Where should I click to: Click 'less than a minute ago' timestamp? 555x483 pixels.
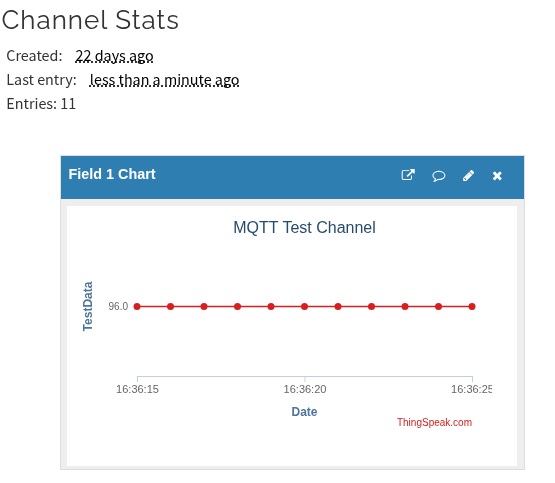[164, 80]
